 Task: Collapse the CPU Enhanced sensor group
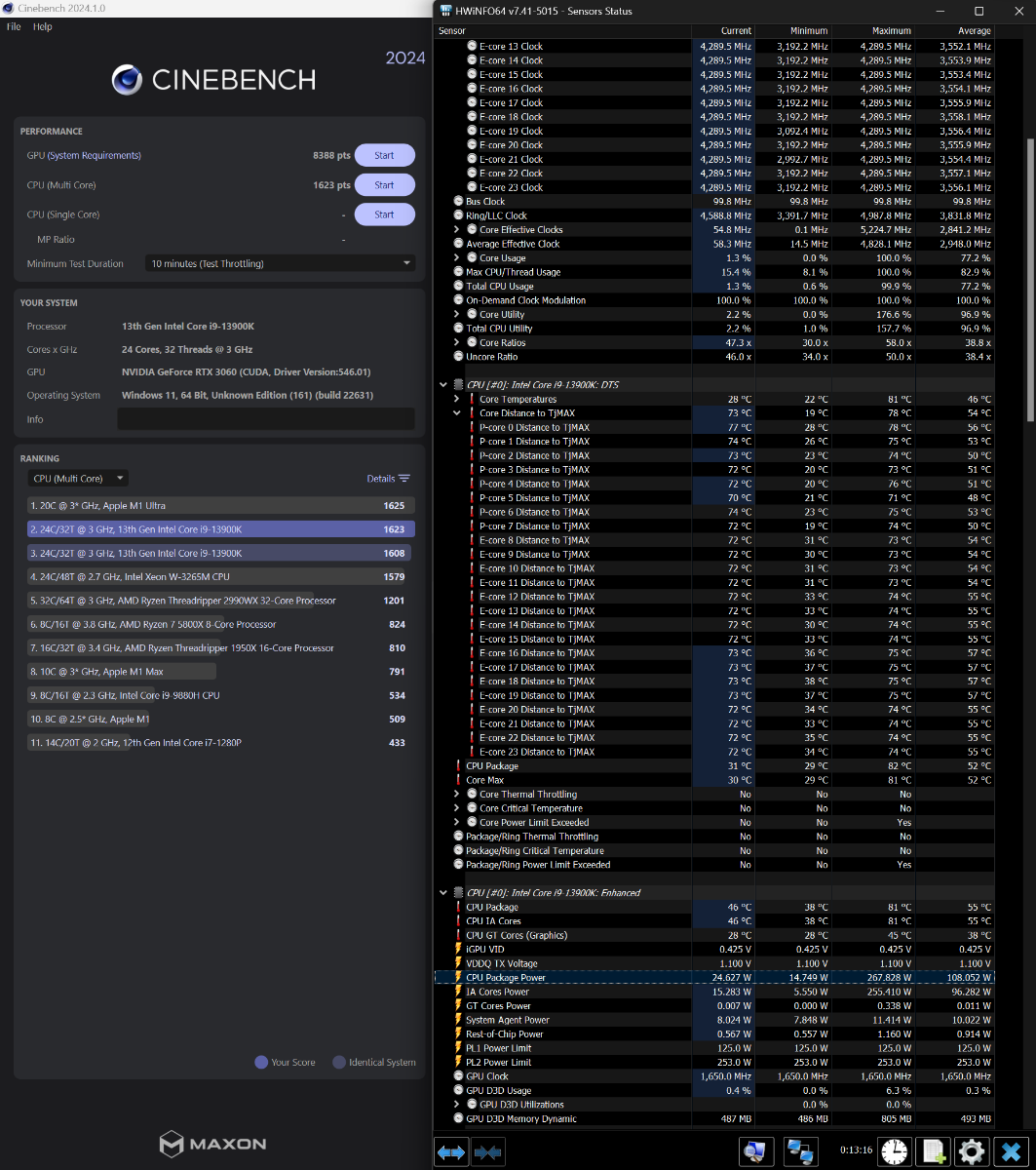coord(443,893)
